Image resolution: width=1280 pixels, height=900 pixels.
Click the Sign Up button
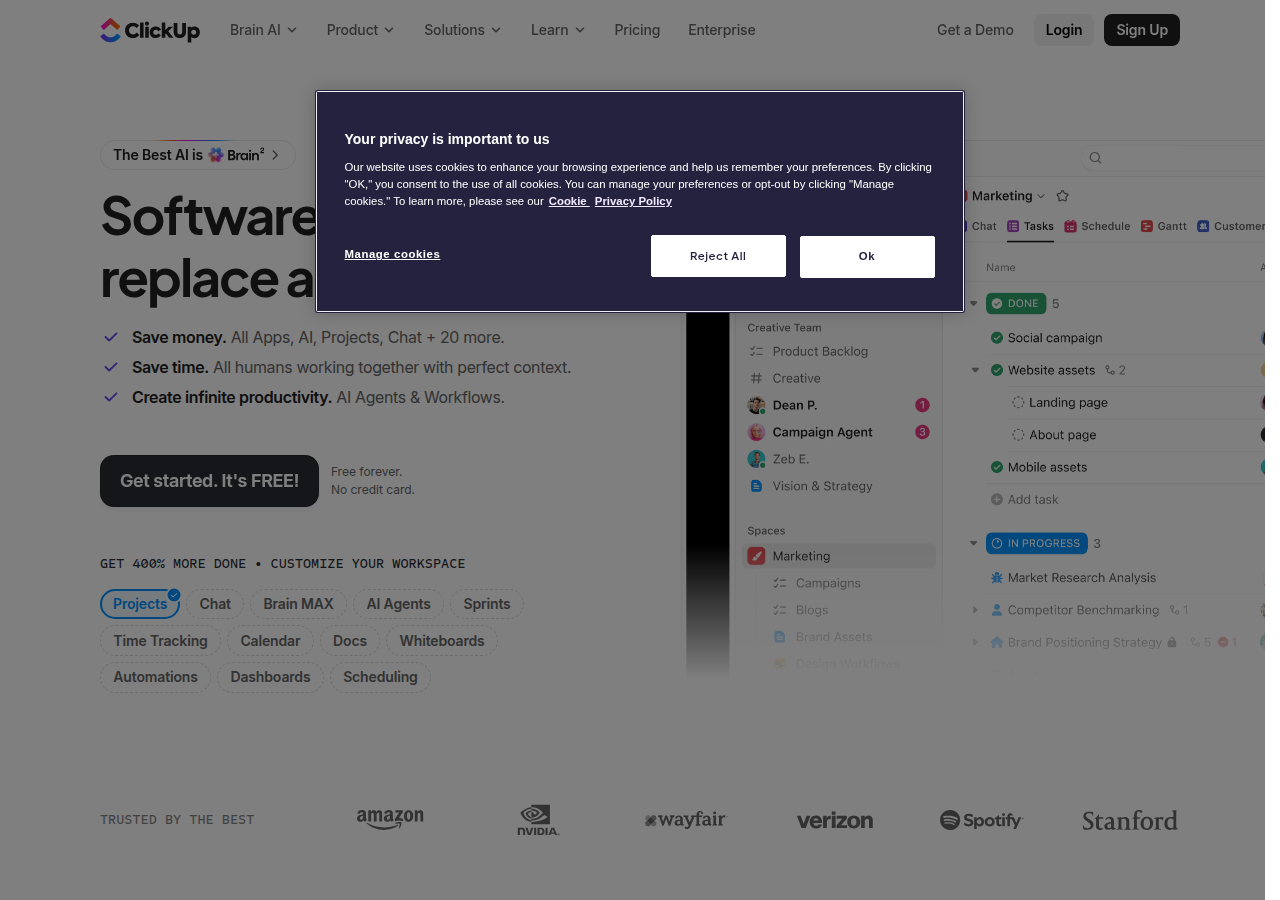click(x=1142, y=30)
